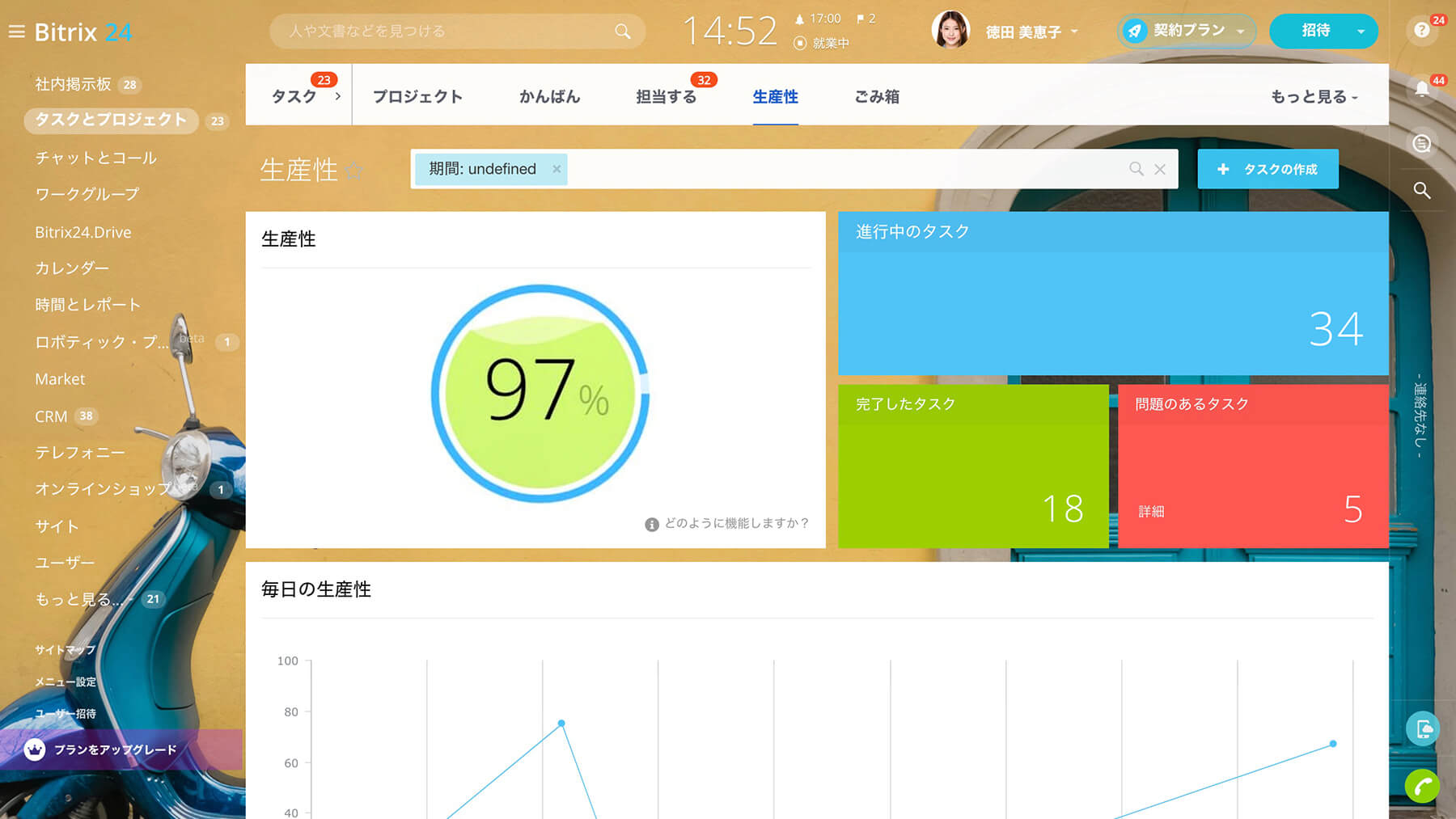This screenshot has width=1456, height=819.
Task: Switch to the かんばん tab
Action: tap(550, 96)
